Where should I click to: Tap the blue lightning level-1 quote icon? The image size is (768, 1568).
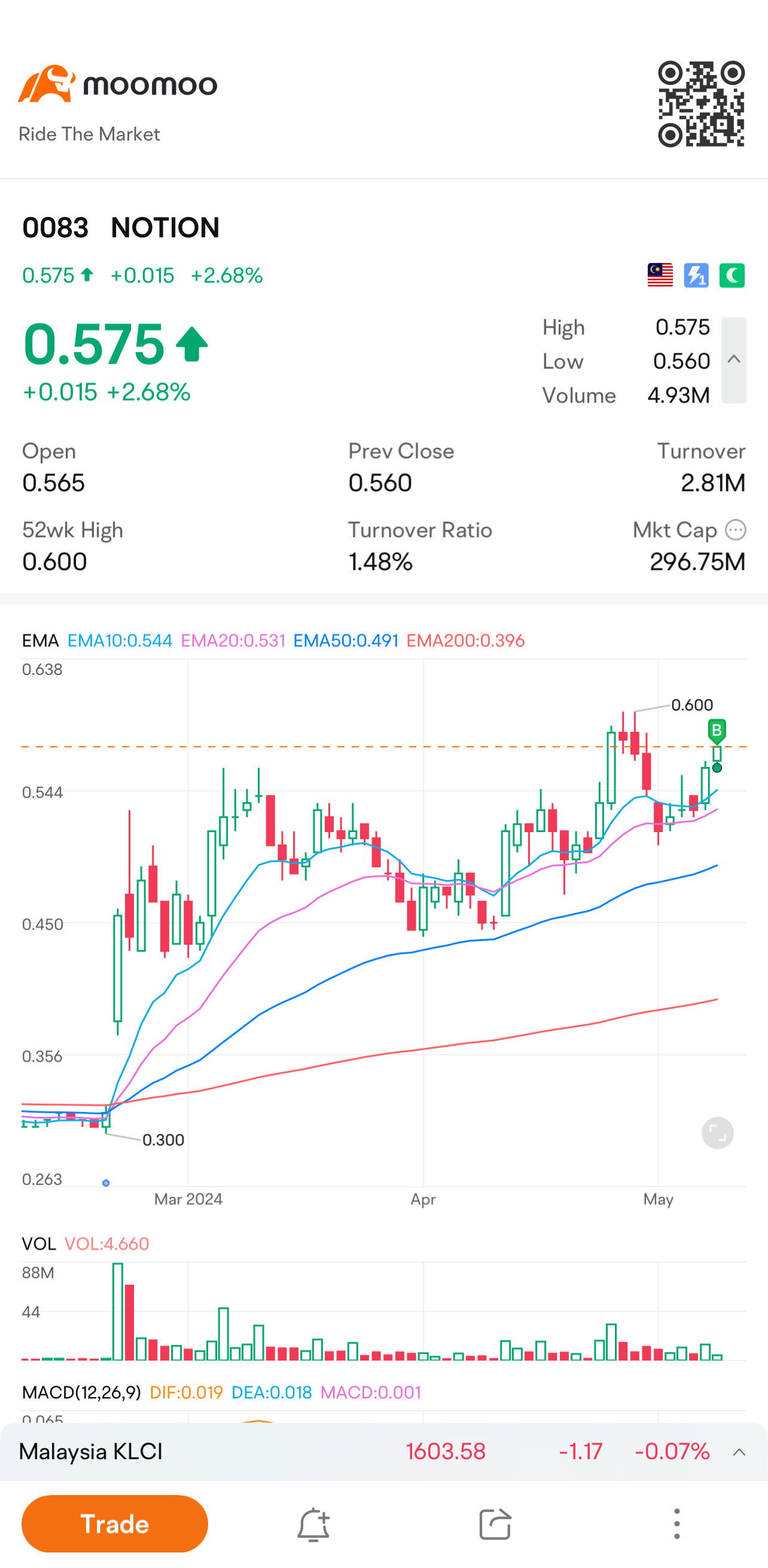point(696,275)
